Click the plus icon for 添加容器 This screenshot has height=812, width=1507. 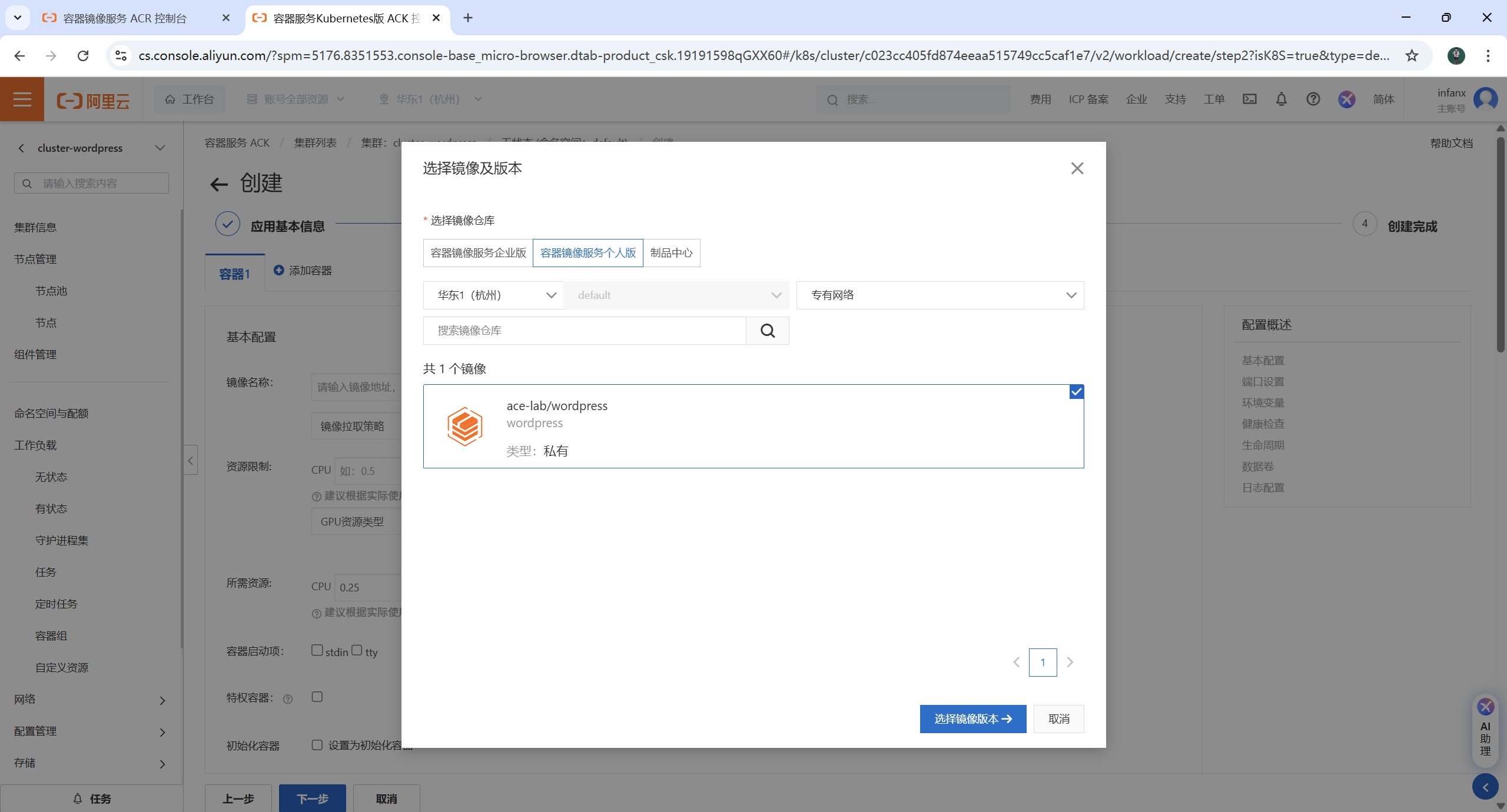coord(279,270)
